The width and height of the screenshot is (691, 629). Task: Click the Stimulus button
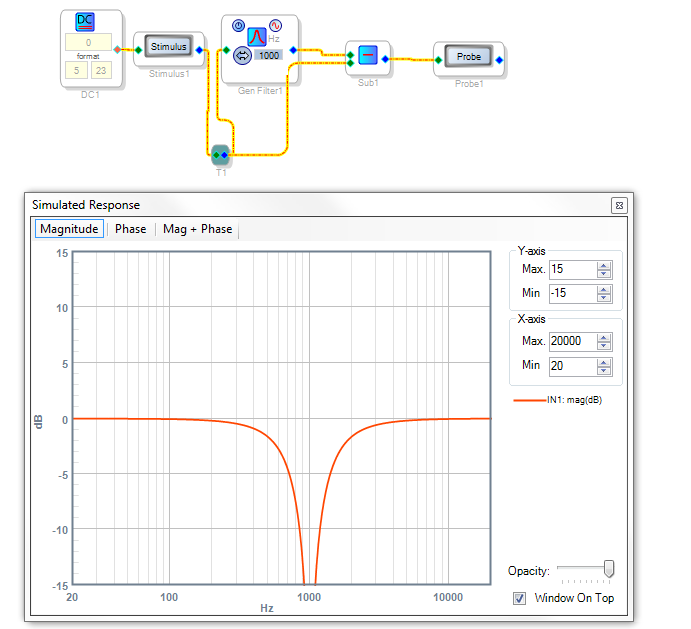point(168,46)
